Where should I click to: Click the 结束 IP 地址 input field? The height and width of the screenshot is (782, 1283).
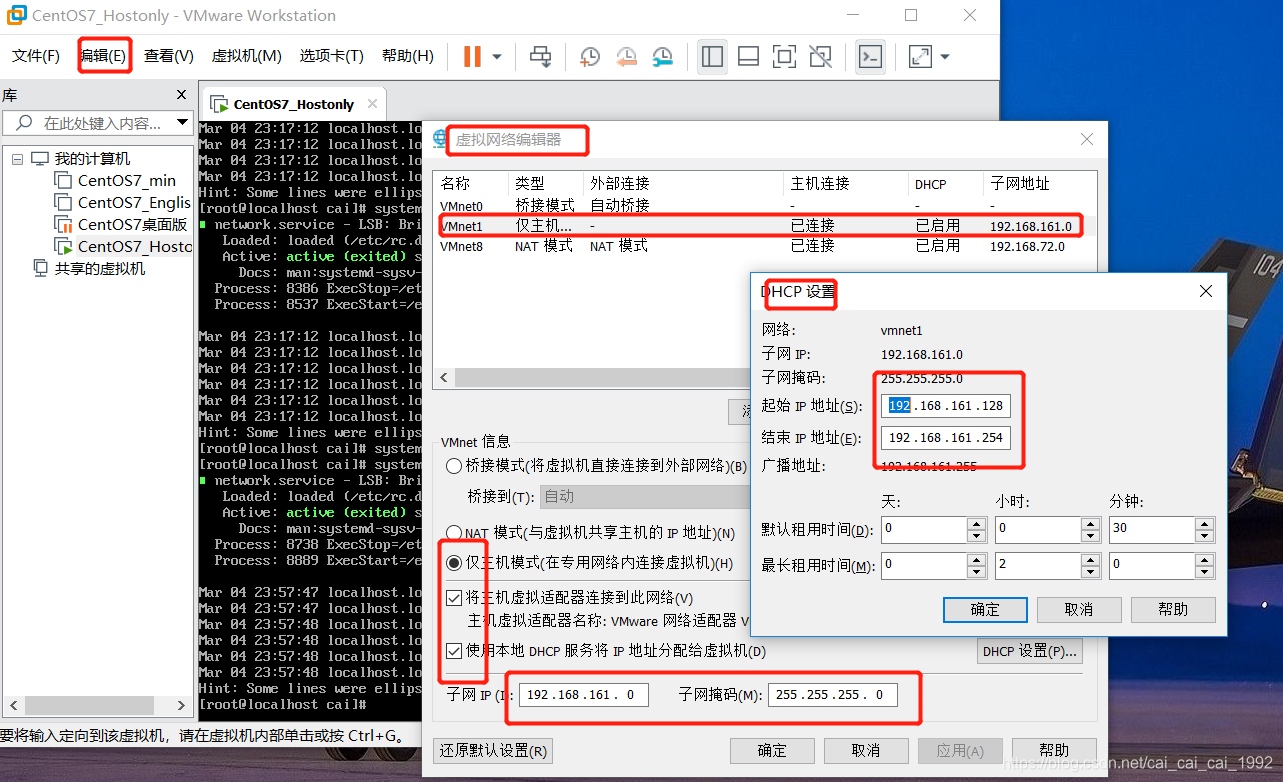click(x=945, y=438)
